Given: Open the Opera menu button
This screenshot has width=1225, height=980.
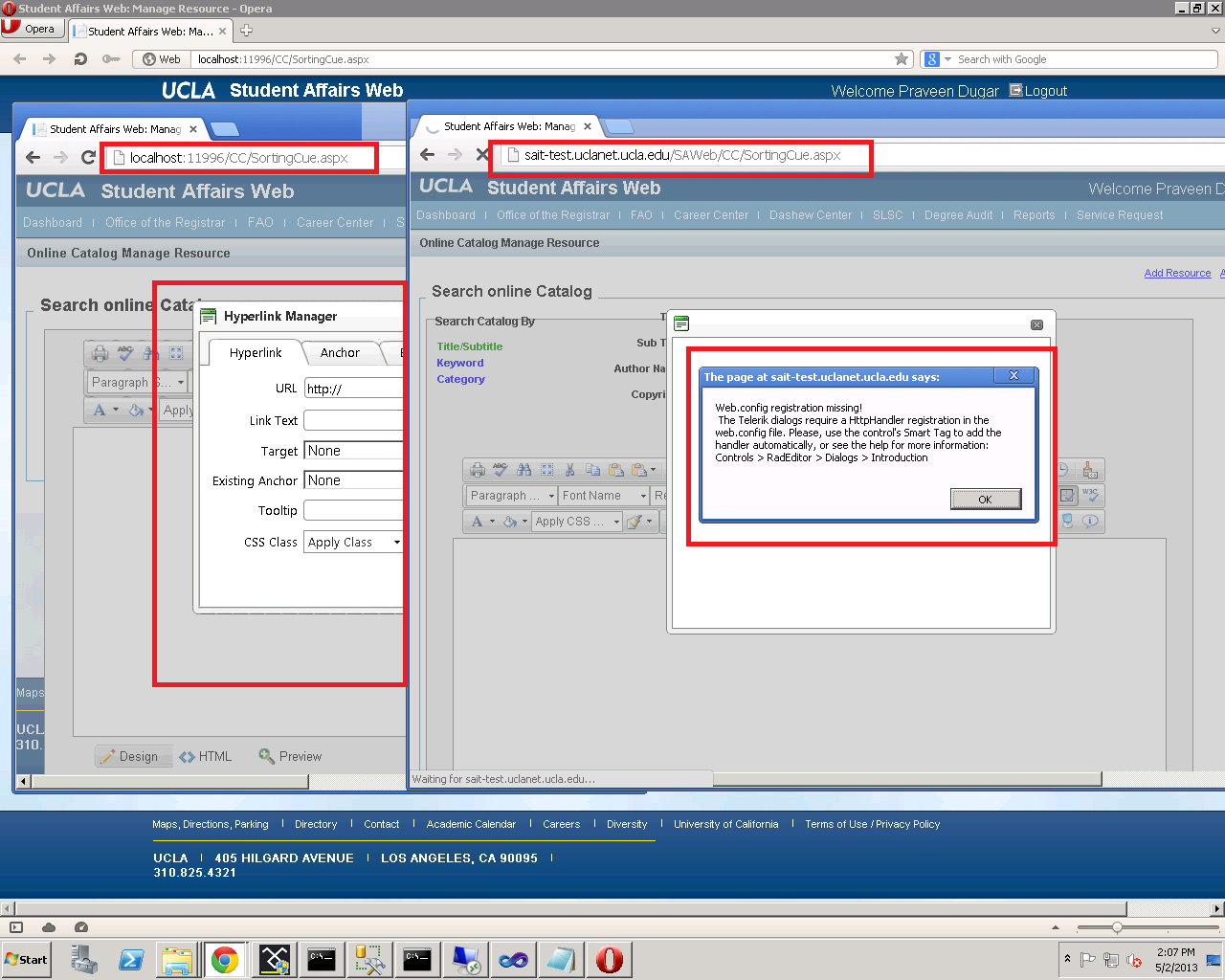Looking at the screenshot, I should [32, 29].
